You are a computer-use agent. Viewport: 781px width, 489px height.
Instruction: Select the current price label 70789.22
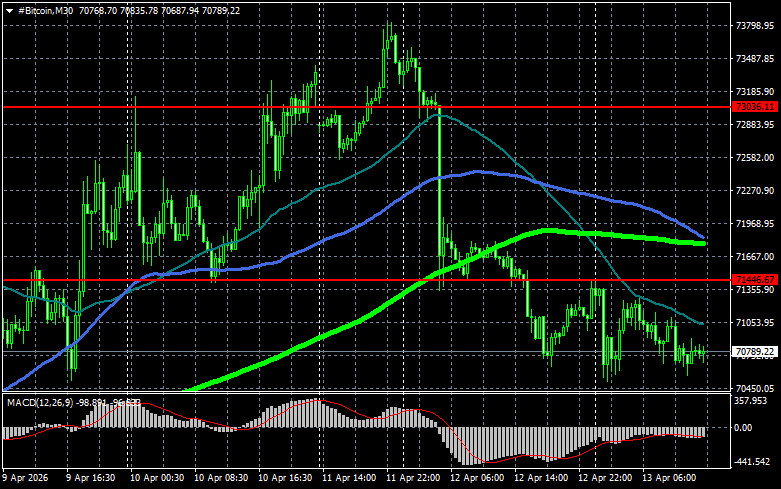pyautogui.click(x=755, y=352)
